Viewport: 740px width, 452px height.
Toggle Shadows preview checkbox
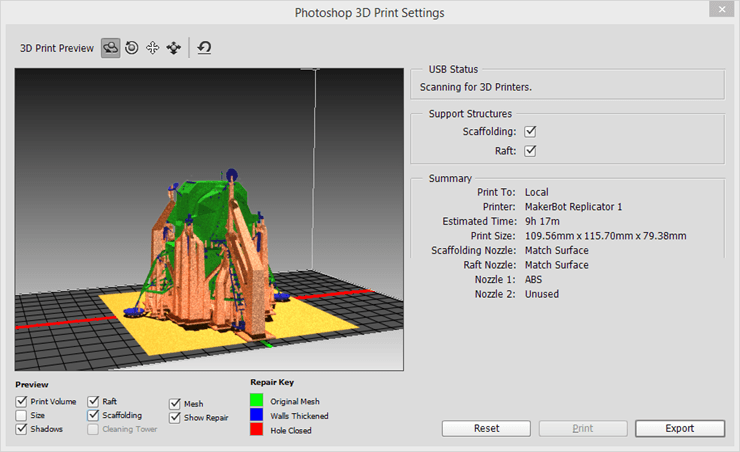pyautogui.click(x=21, y=429)
